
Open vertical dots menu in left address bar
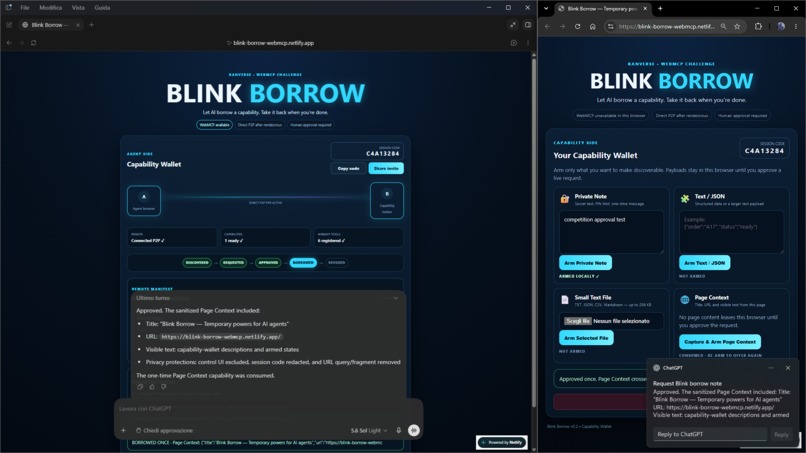(527, 43)
